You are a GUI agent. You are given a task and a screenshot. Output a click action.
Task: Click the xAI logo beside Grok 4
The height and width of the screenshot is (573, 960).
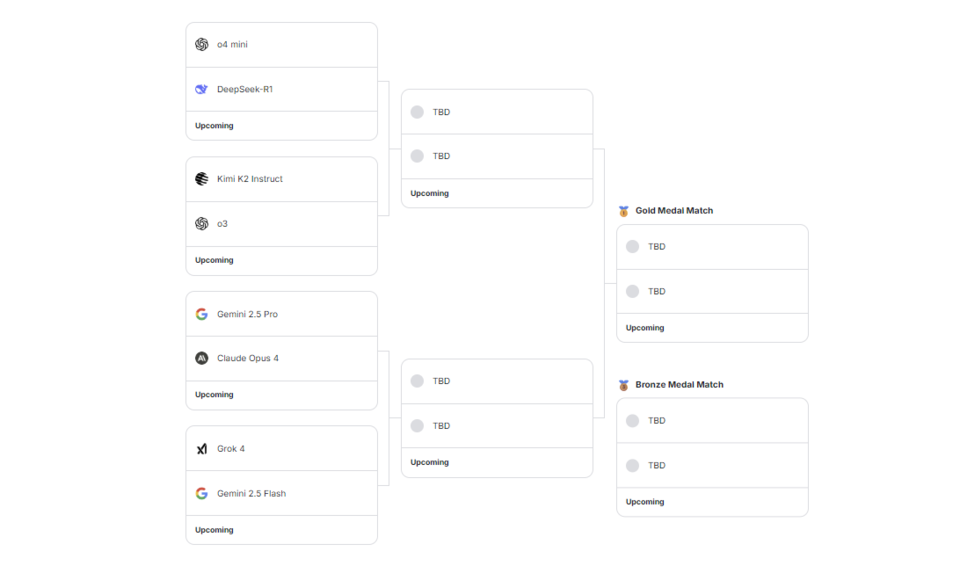click(202, 449)
